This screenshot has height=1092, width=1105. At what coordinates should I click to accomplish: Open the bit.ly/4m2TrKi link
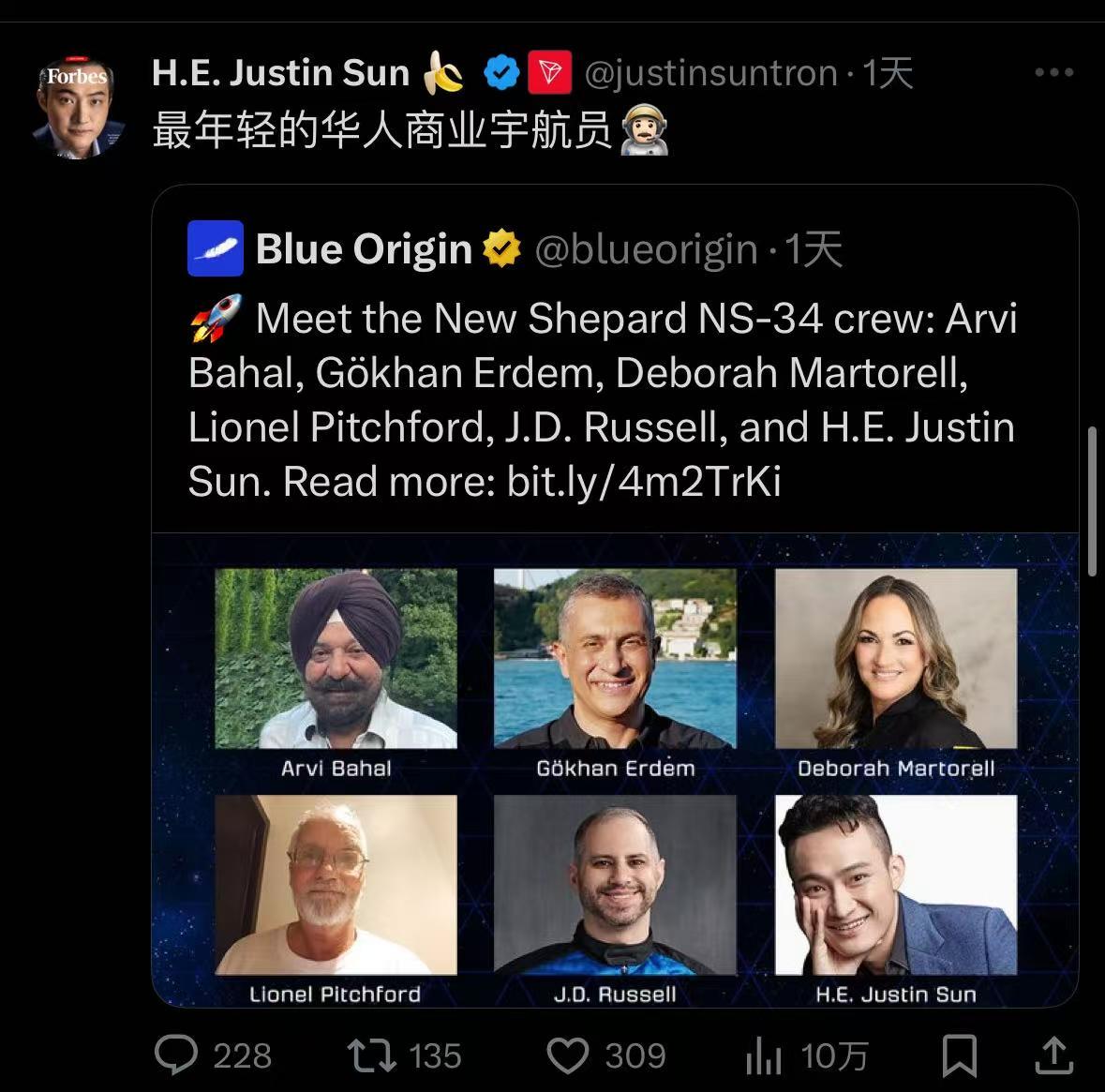[643, 482]
